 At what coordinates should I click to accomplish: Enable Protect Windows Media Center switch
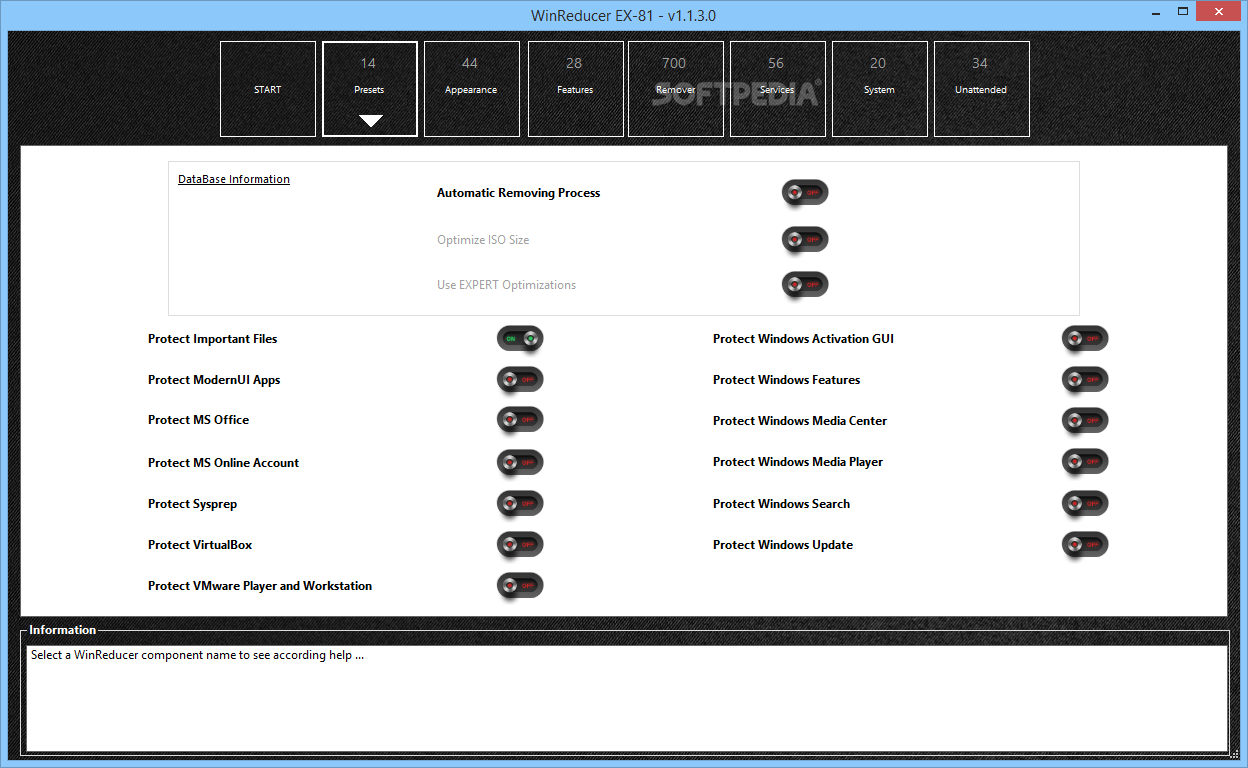(x=1085, y=421)
